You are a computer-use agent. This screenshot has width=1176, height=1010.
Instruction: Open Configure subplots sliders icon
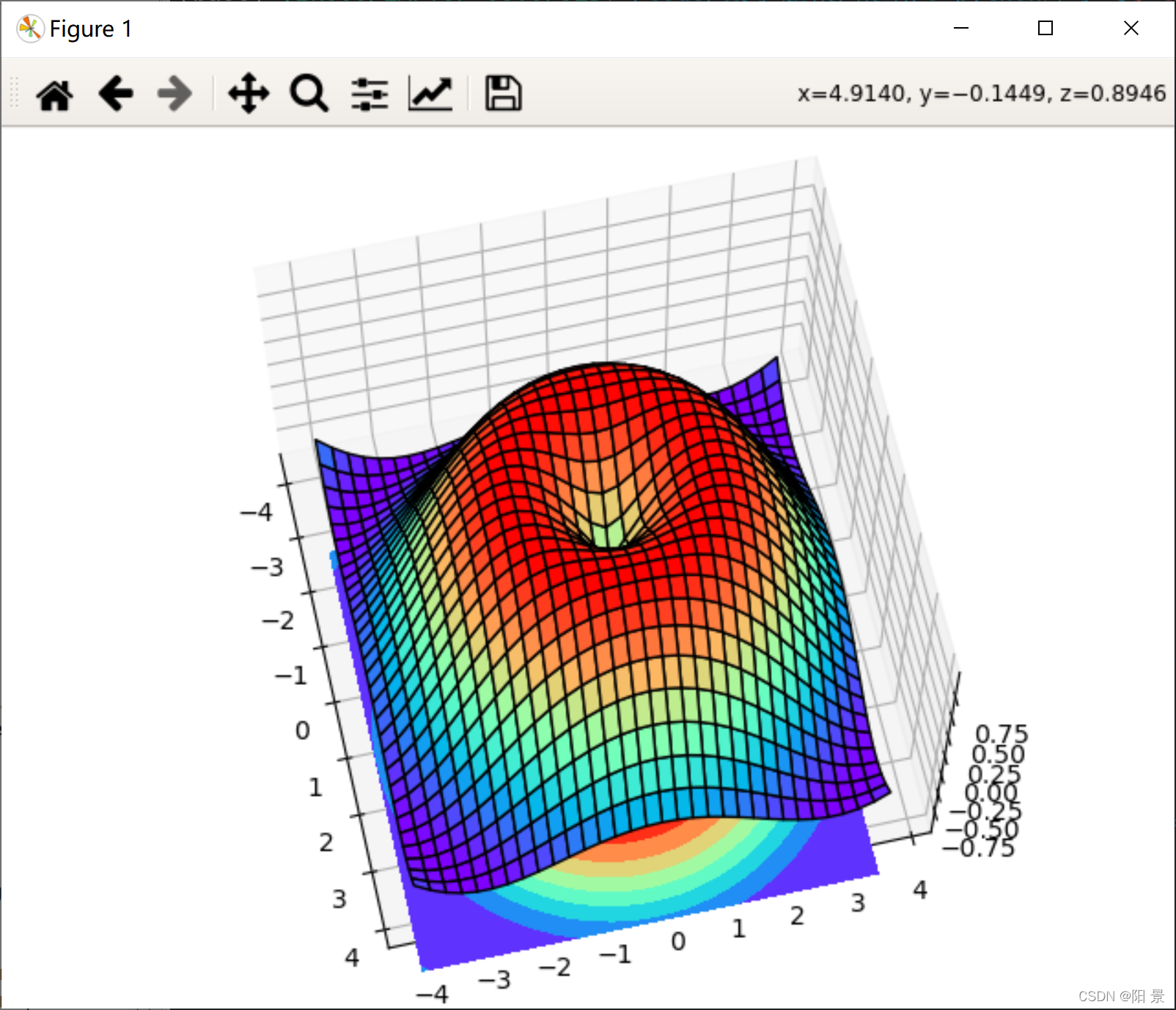pos(370,94)
